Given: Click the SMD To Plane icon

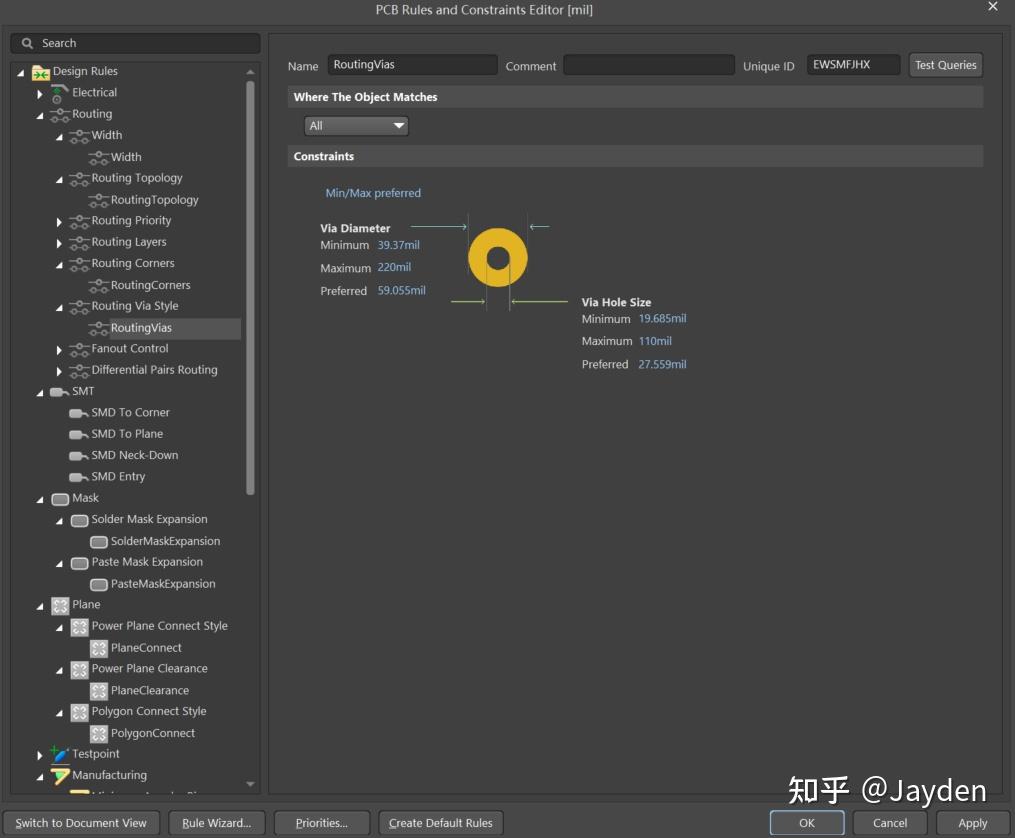Looking at the screenshot, I should coord(79,435).
